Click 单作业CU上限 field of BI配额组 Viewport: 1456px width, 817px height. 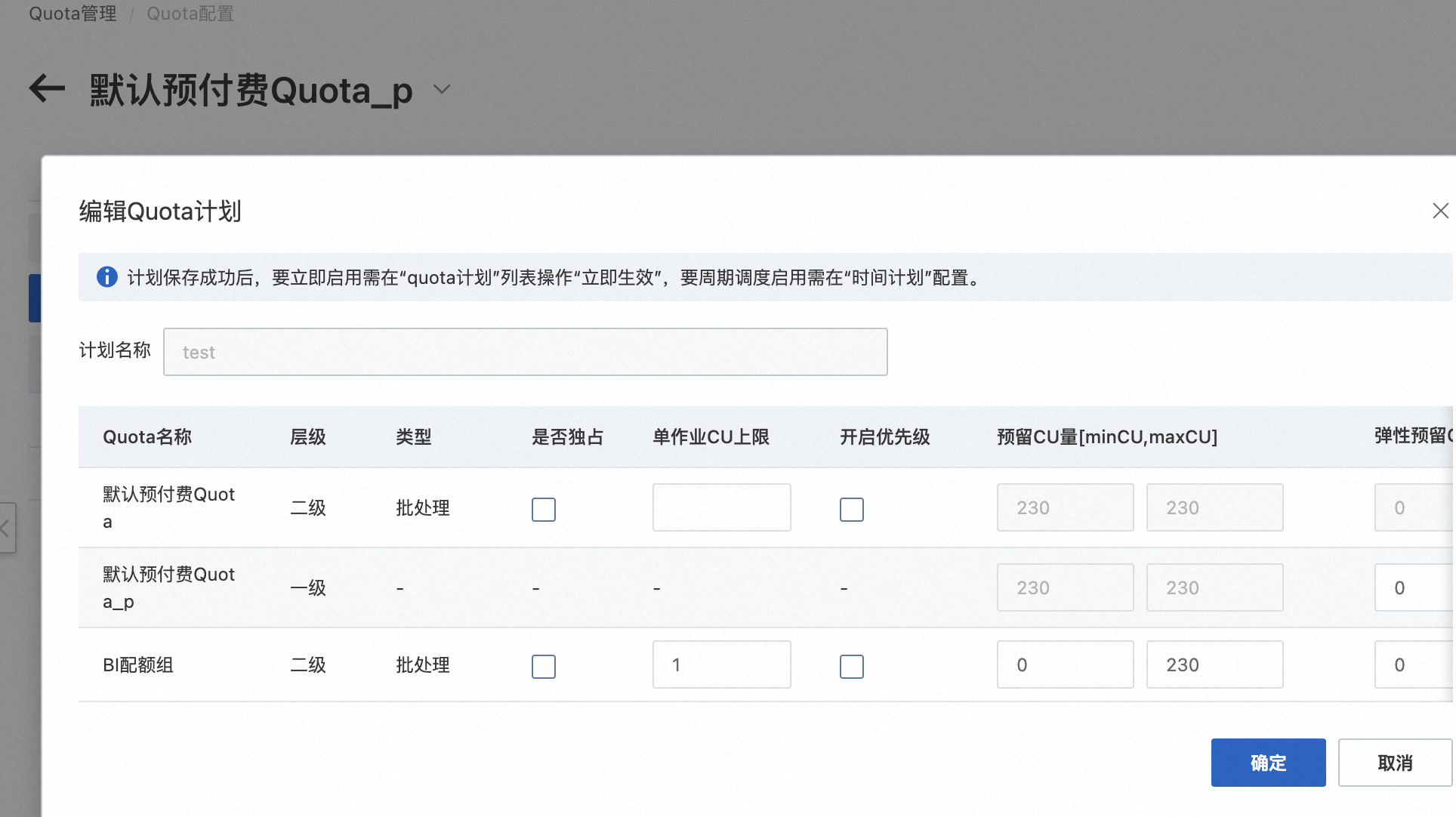[x=721, y=664]
